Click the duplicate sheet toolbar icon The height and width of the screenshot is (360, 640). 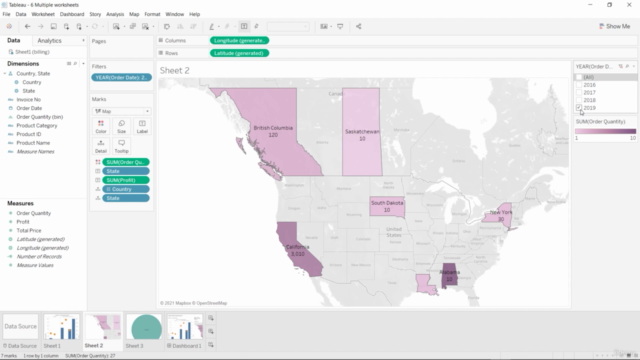(x=133, y=27)
